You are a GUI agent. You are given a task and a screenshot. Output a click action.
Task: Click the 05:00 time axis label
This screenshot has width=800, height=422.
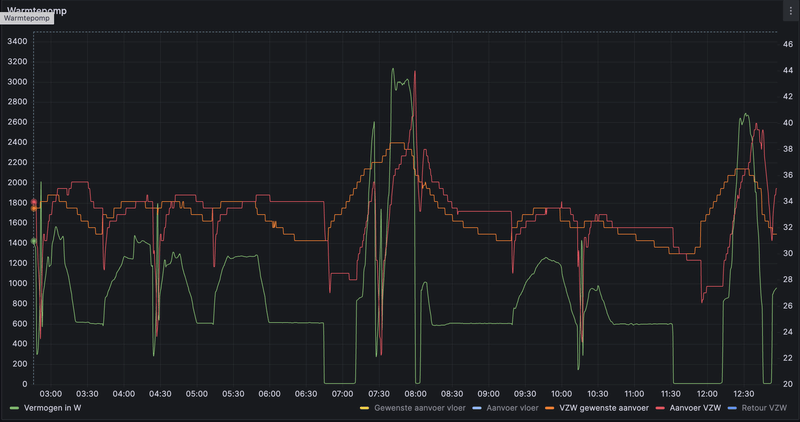196,394
